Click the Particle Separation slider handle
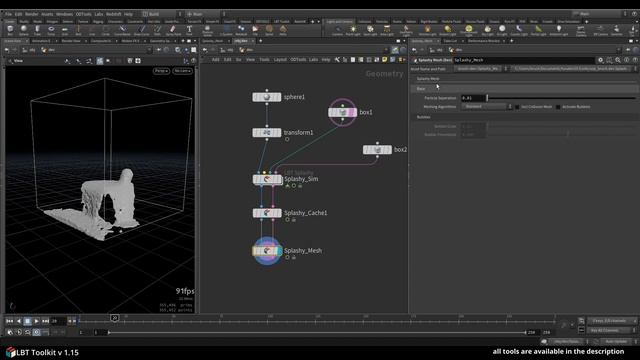The image size is (640, 360). tap(487, 98)
